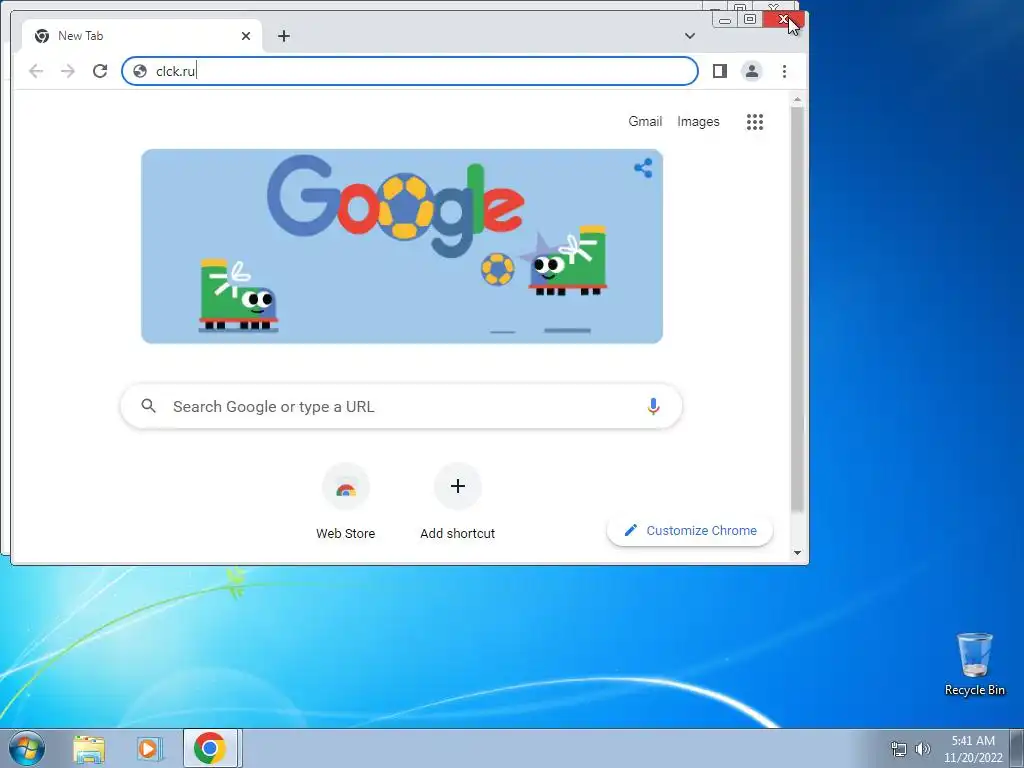Start voice search with the microphone

653,406
